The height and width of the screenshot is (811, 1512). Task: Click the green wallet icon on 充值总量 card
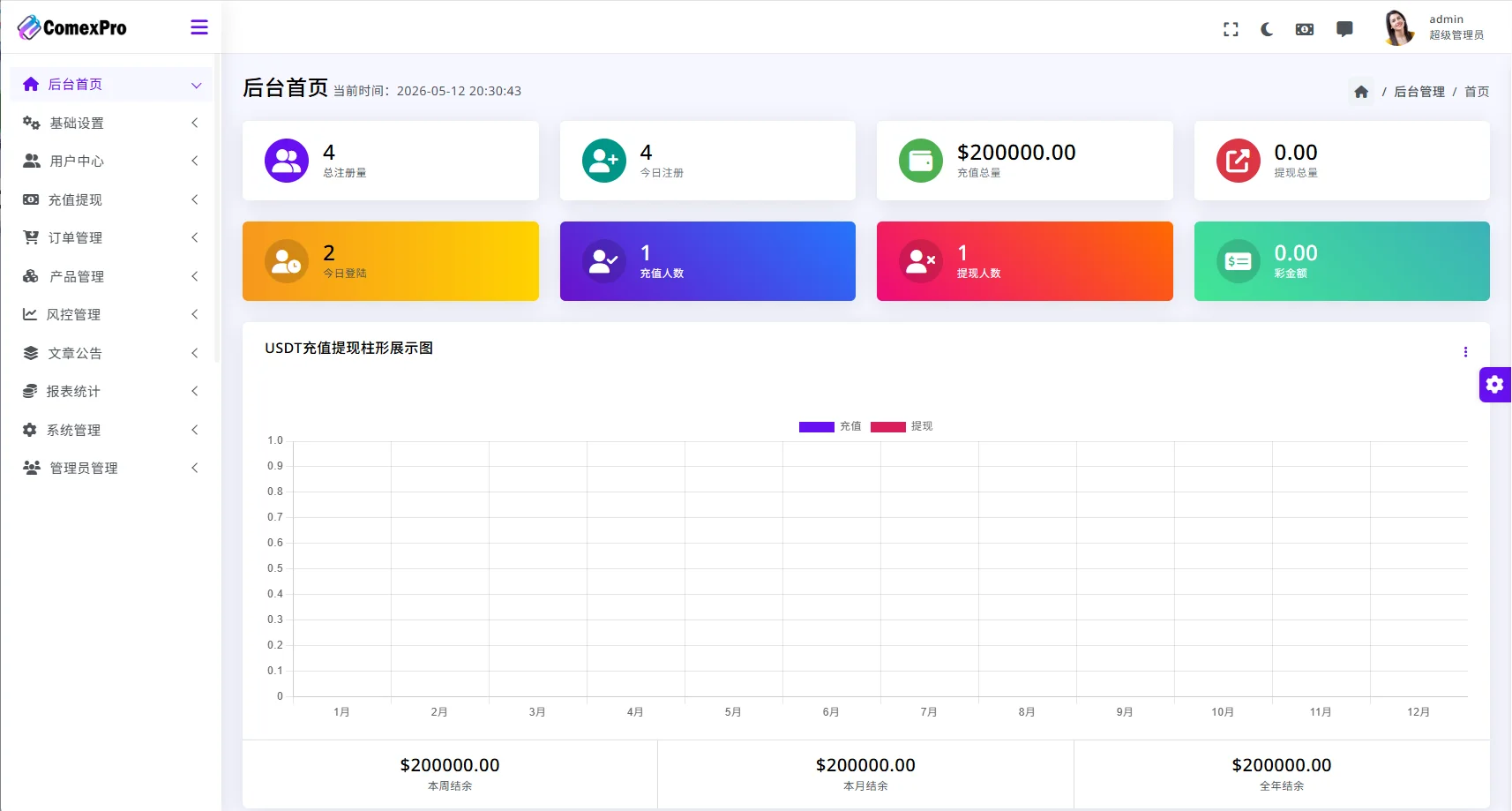pyautogui.click(x=920, y=161)
